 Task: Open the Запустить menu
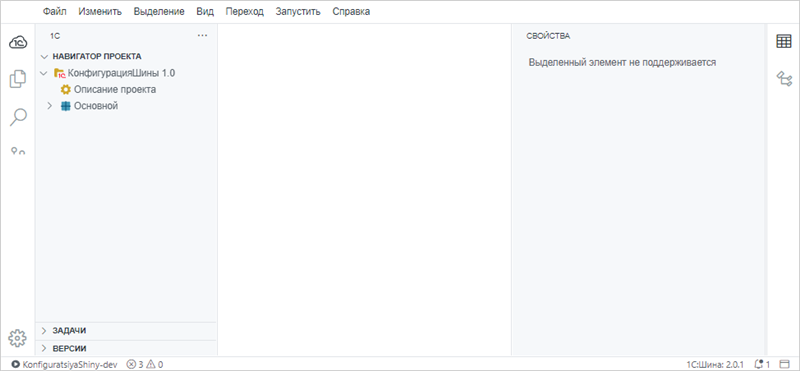click(298, 11)
